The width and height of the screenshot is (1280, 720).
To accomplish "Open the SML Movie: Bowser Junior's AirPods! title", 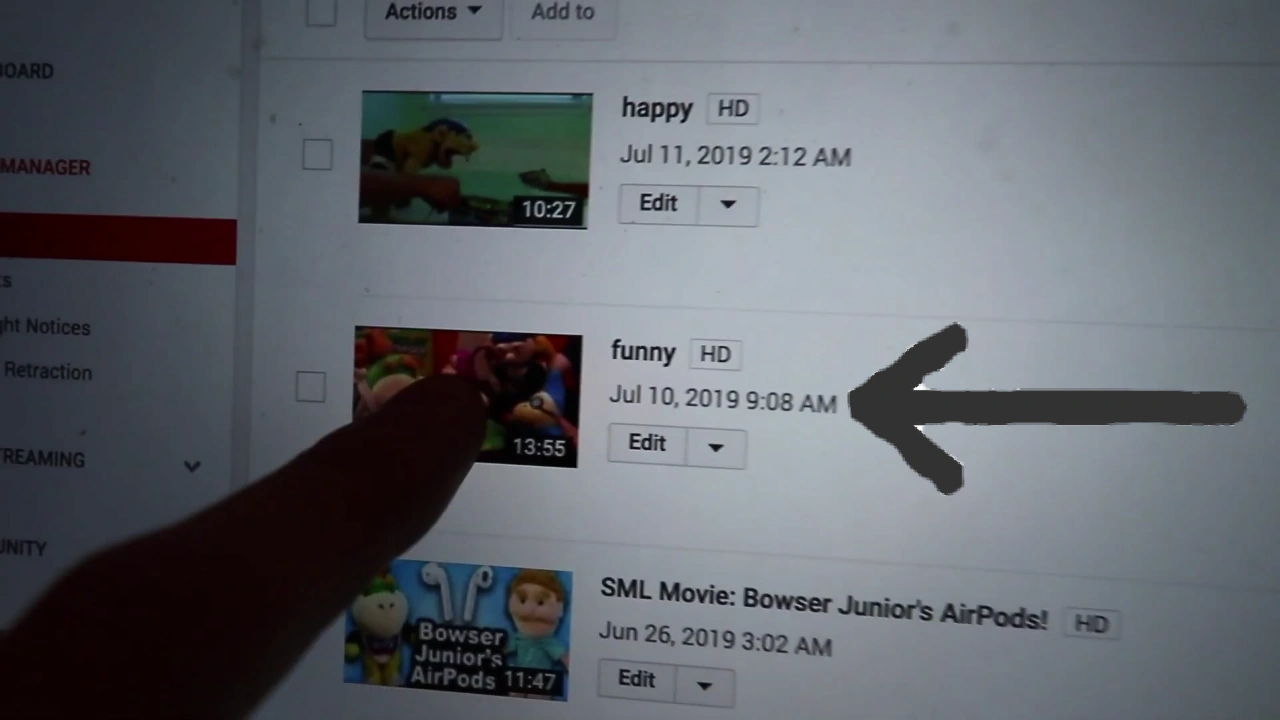I will 823,603.
